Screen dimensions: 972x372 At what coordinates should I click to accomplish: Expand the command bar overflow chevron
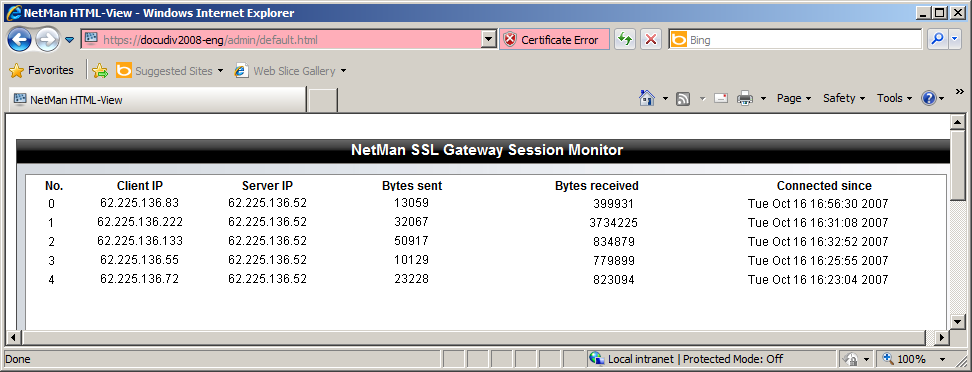pos(960,91)
